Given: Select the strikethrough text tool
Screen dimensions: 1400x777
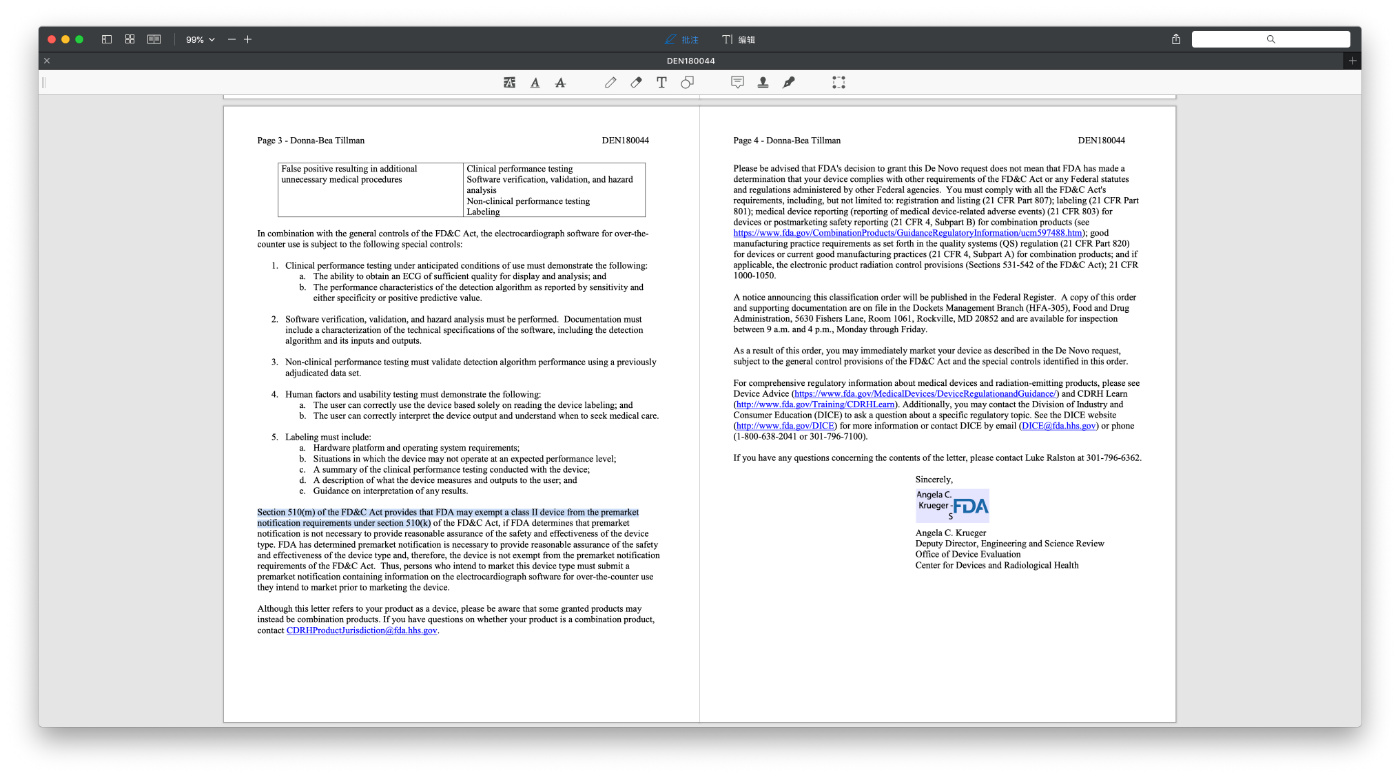Looking at the screenshot, I should click(560, 83).
